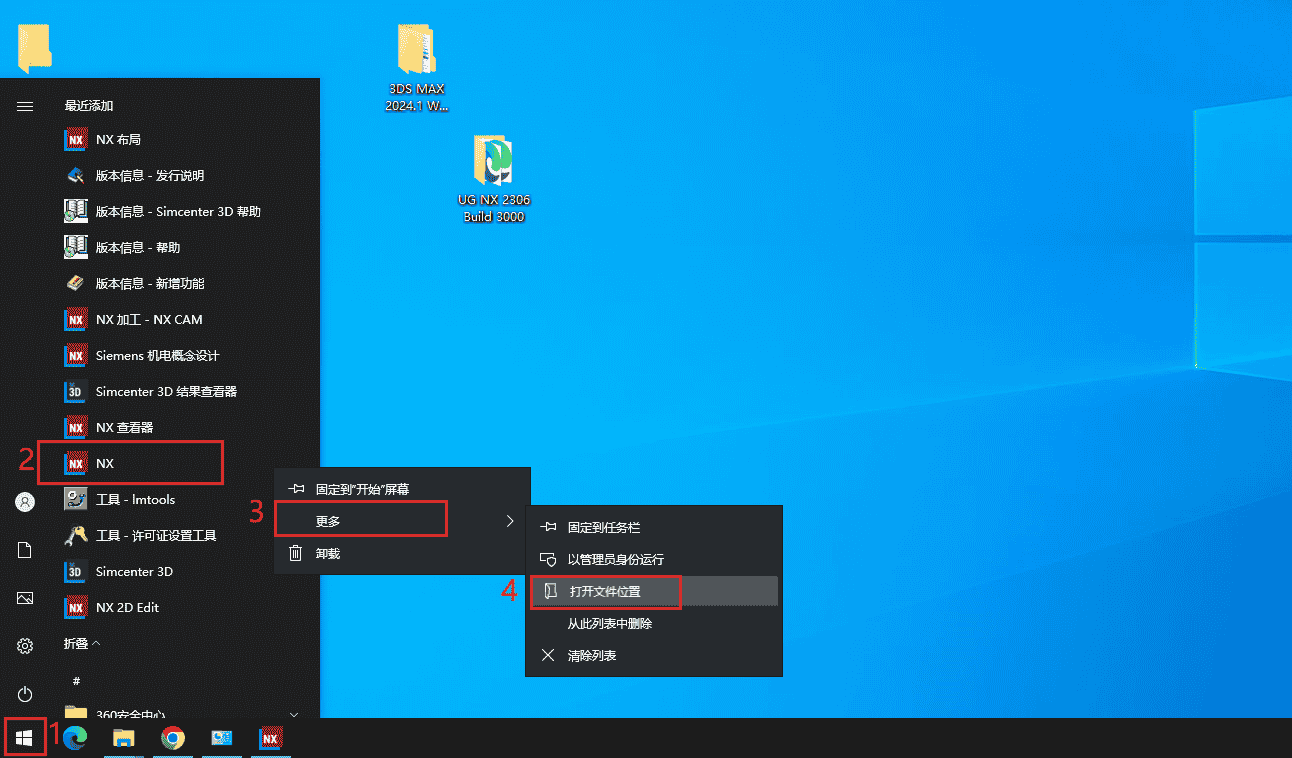This screenshot has height=758, width=1292.
Task: Open the 更多 submenu entry
Action: pyautogui.click(x=402, y=521)
